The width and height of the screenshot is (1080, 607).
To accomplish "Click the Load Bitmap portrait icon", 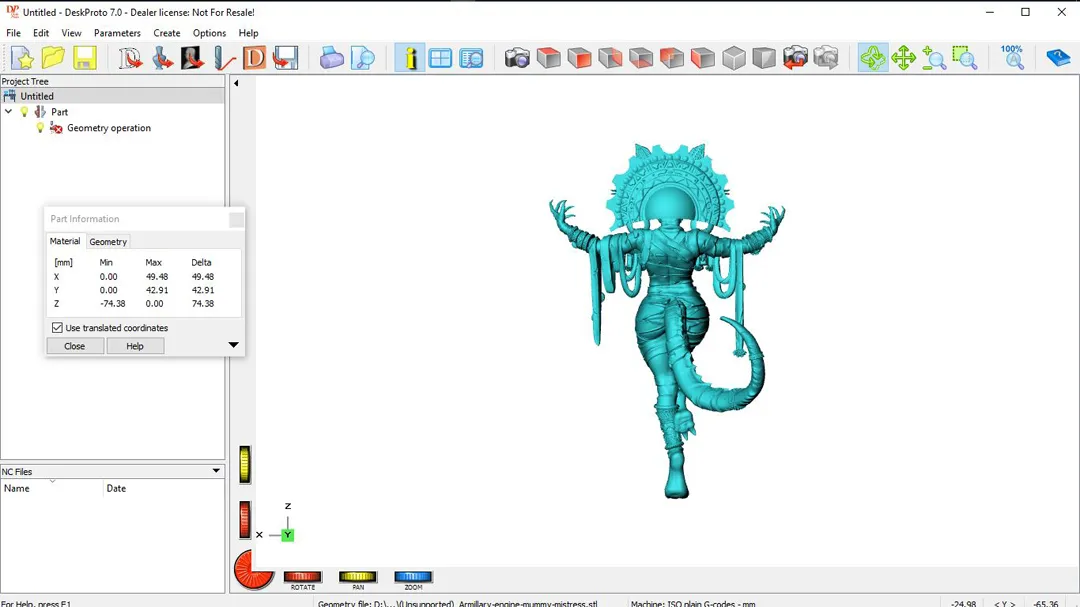I will click(x=193, y=59).
